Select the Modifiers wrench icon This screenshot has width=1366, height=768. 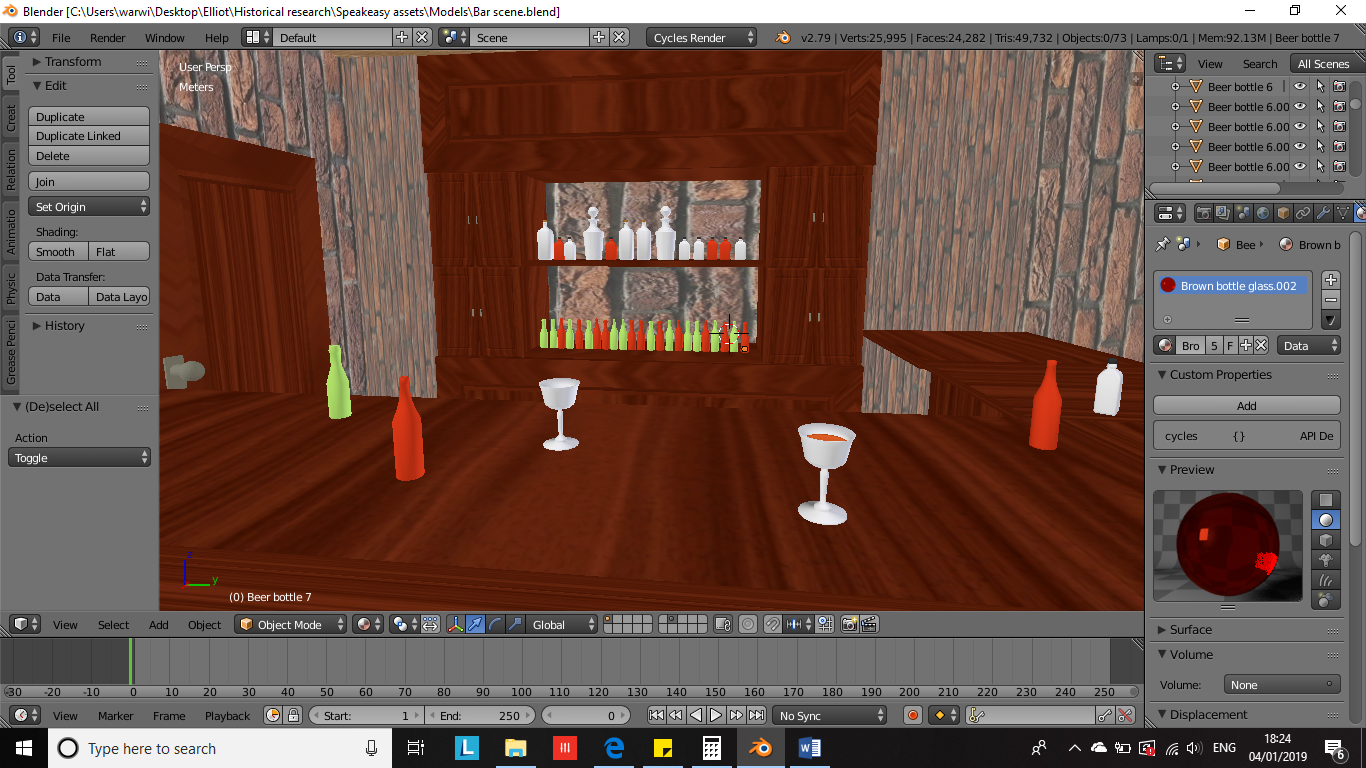pos(1322,213)
